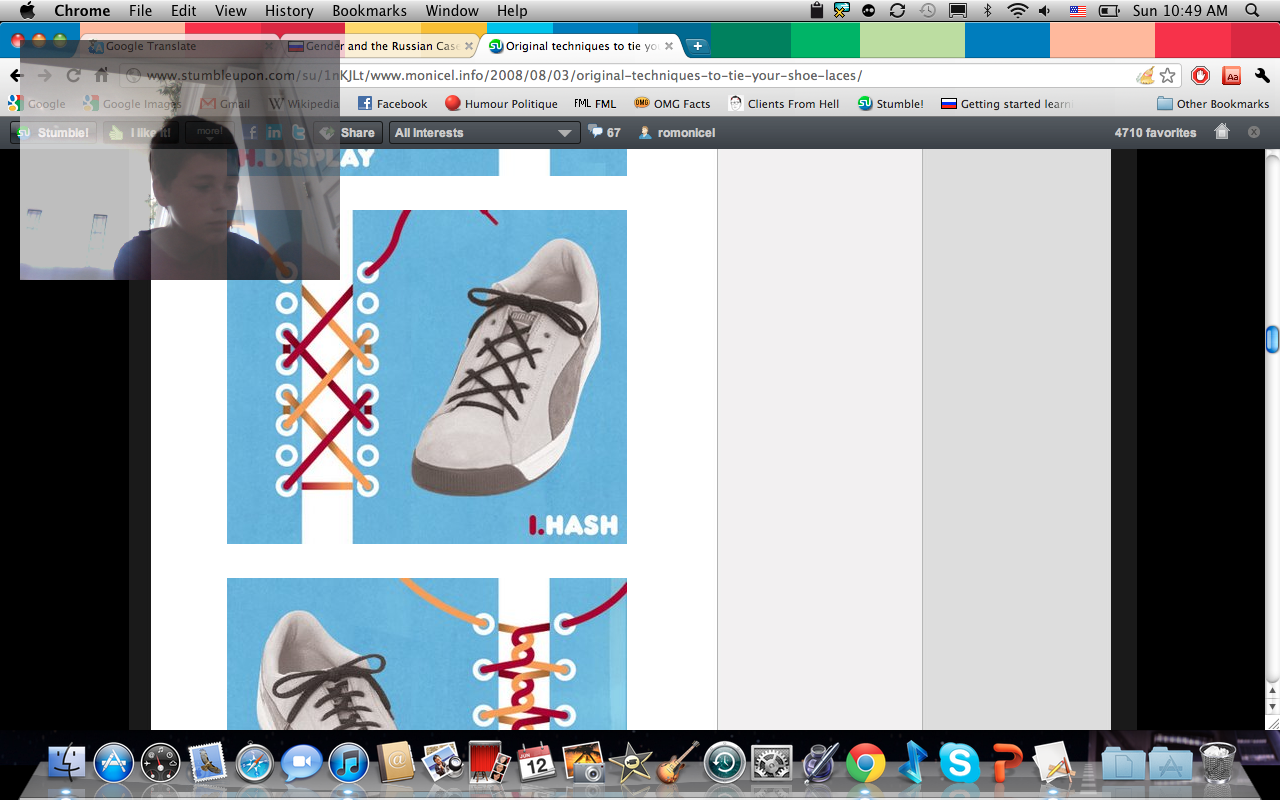Open the File menu
This screenshot has width=1280, height=800.
[140, 11]
